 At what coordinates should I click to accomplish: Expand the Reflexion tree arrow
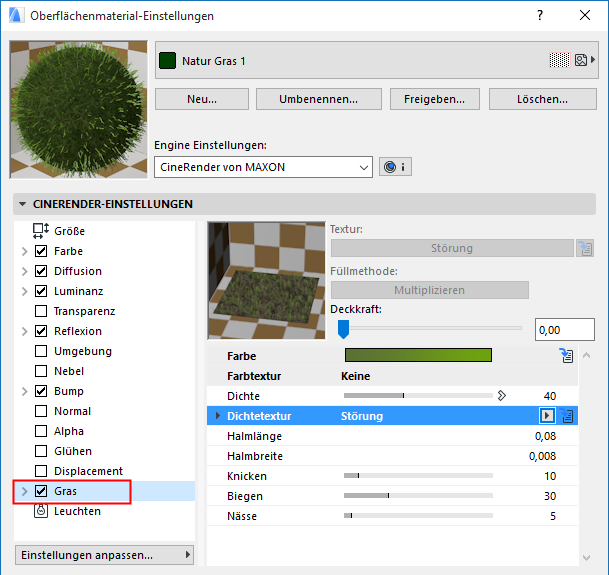[24, 331]
